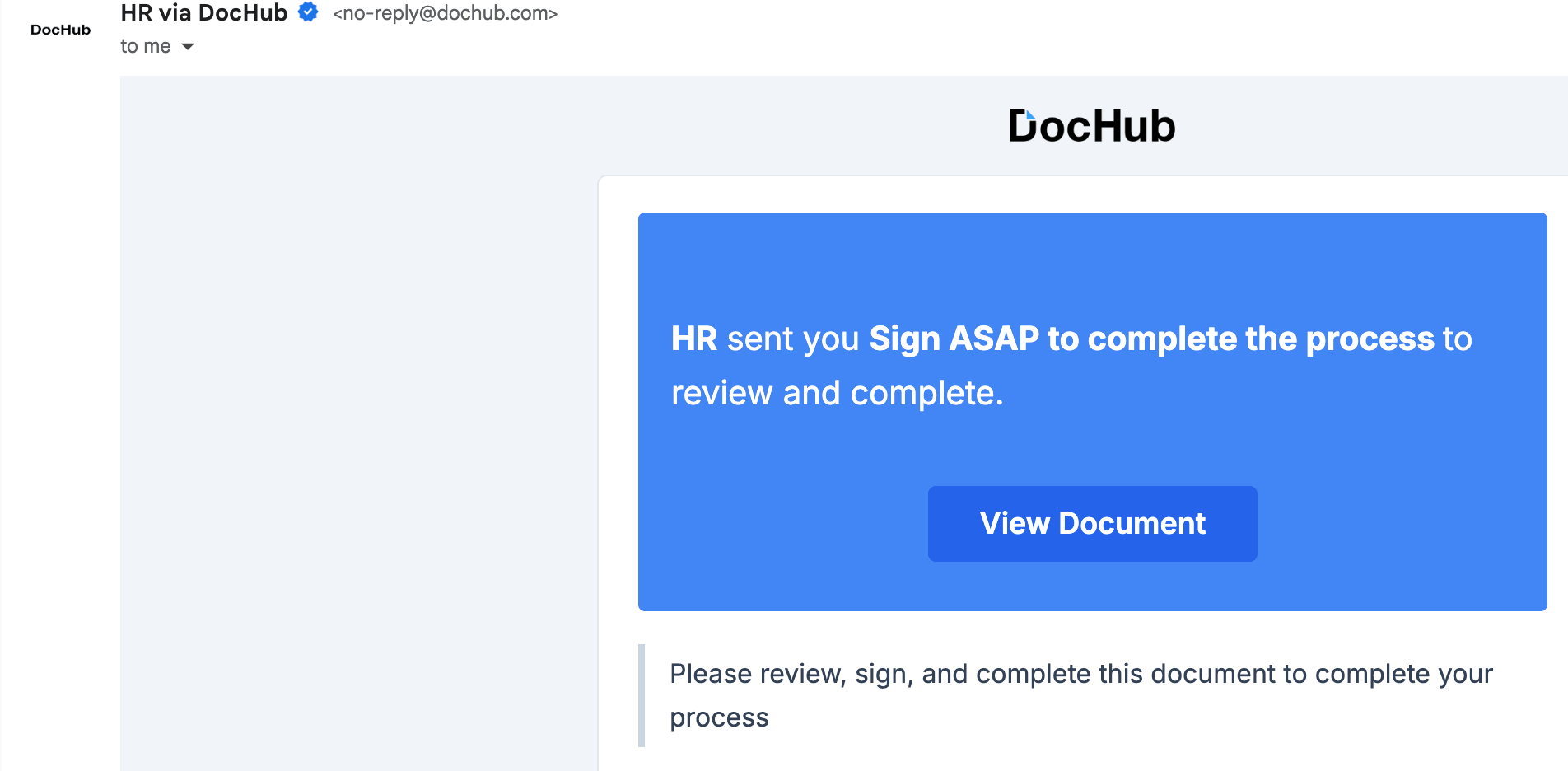
Task: Open the verification seal next to sender name
Action: [306, 12]
